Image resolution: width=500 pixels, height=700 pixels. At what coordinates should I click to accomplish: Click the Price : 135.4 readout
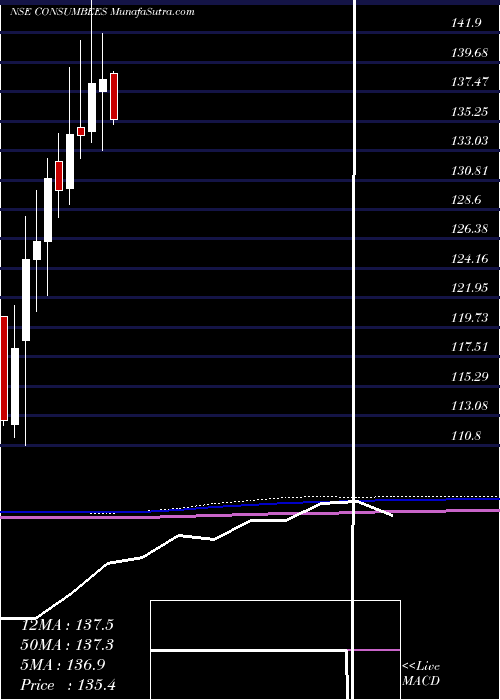(x=68, y=685)
